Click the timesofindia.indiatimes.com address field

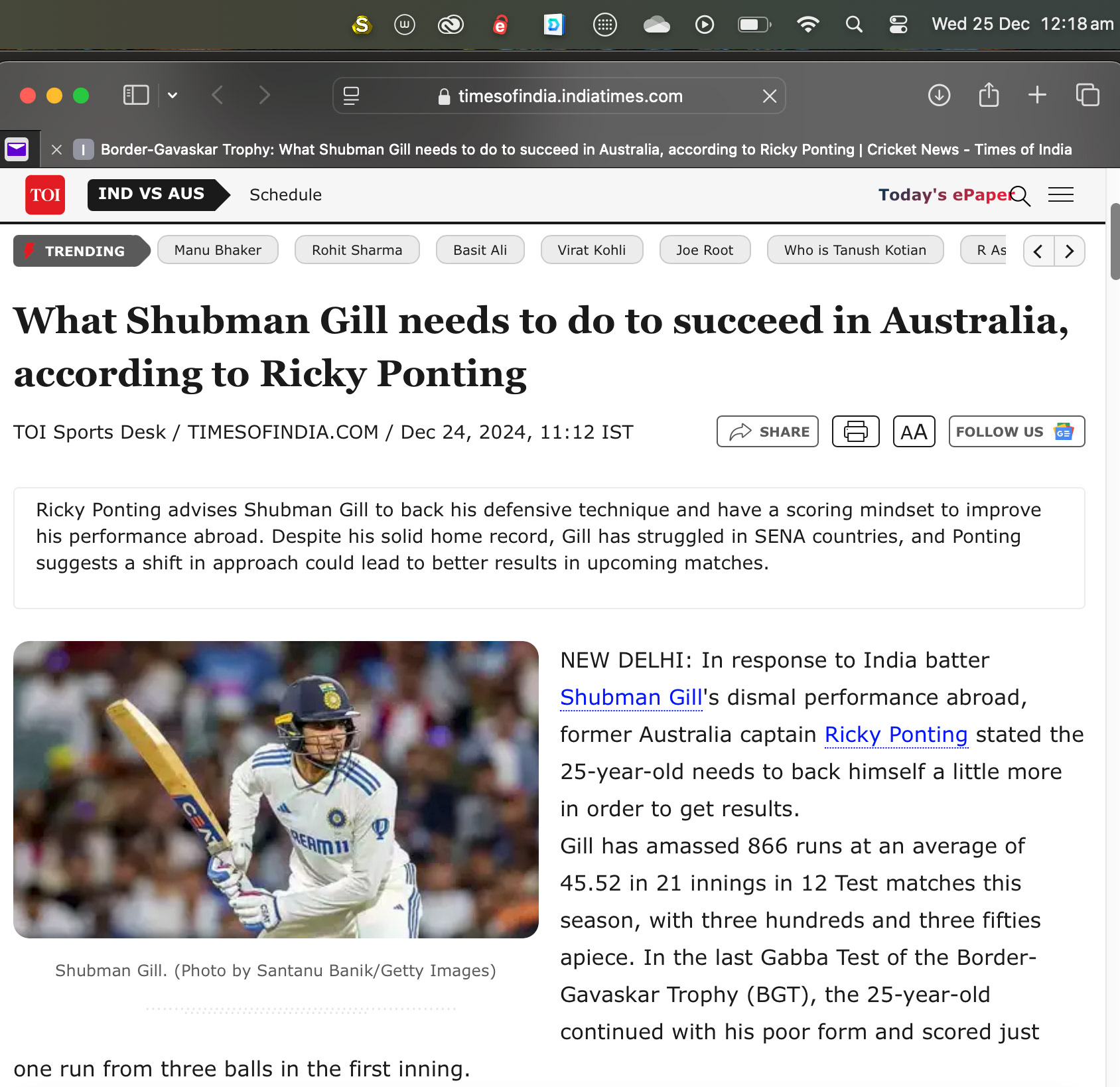(560, 96)
